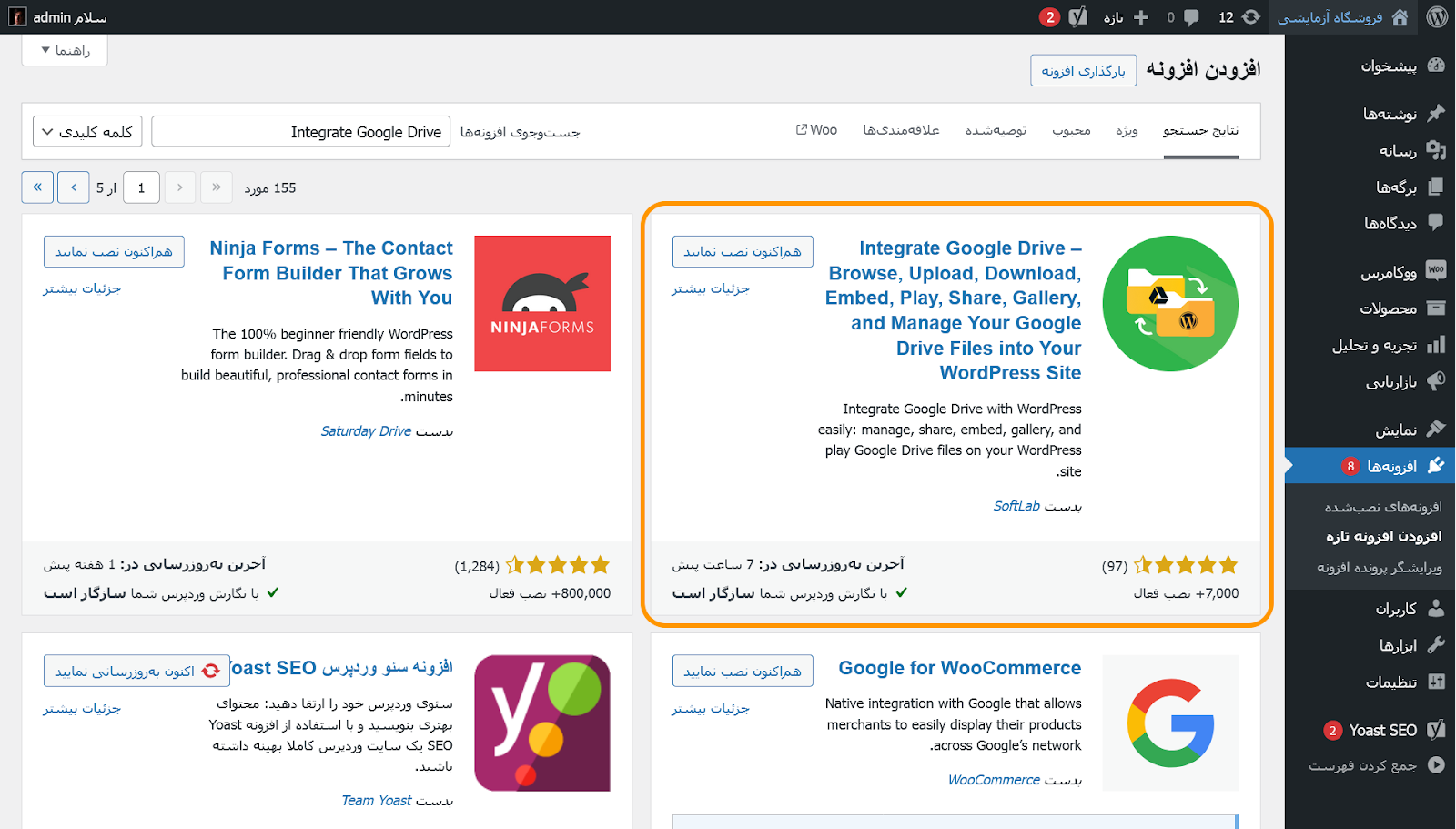
Task: Open the پیشخوان dashboard icon
Action: click(1436, 66)
